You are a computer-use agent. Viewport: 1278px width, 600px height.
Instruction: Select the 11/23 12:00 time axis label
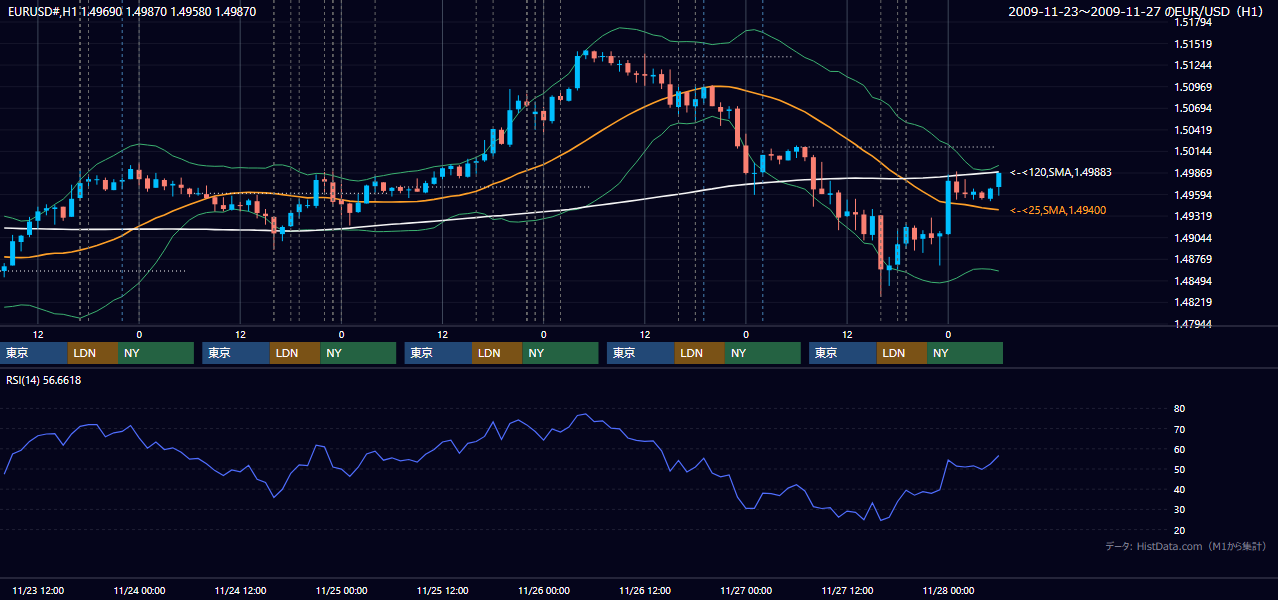[x=38, y=591]
